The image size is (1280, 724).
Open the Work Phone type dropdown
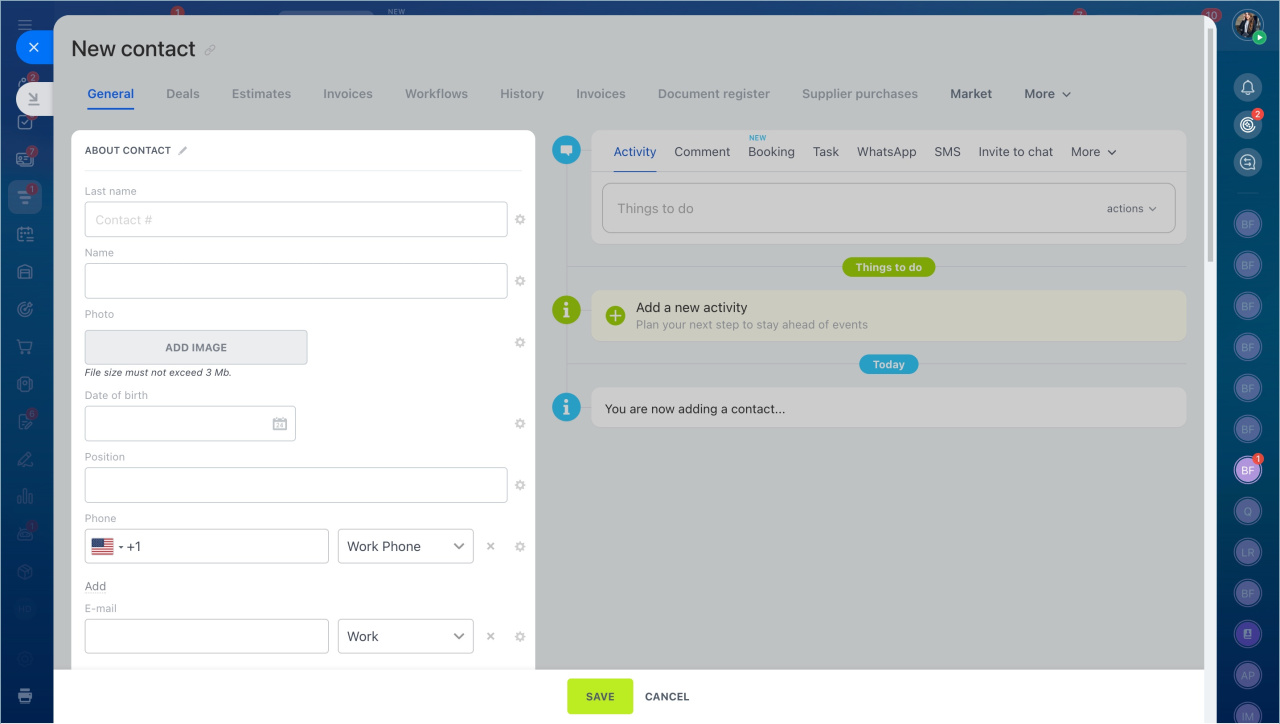pyautogui.click(x=405, y=547)
